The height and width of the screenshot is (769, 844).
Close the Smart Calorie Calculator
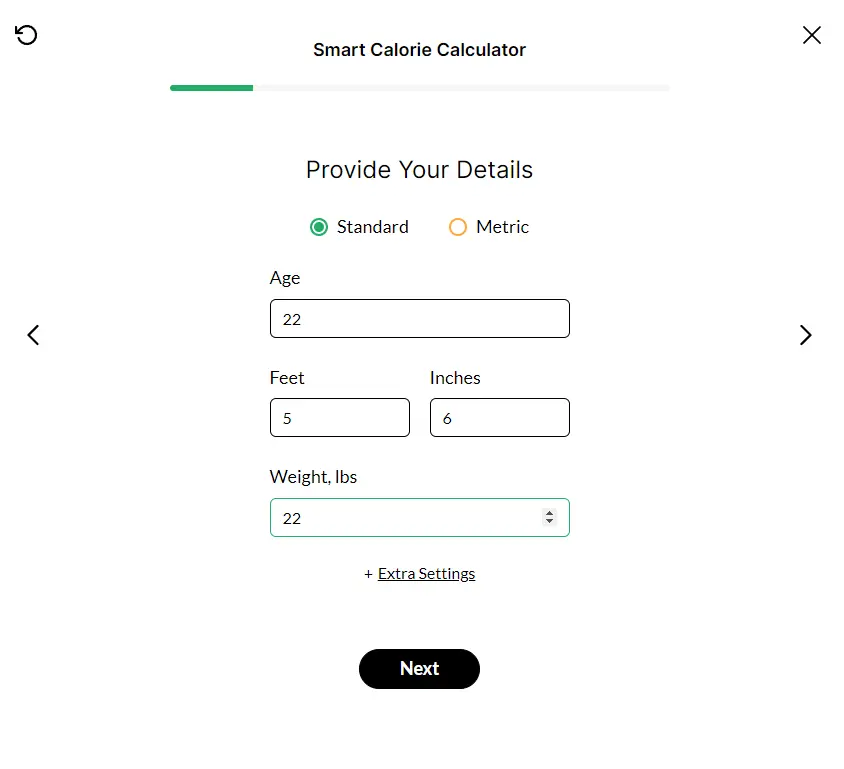point(811,35)
